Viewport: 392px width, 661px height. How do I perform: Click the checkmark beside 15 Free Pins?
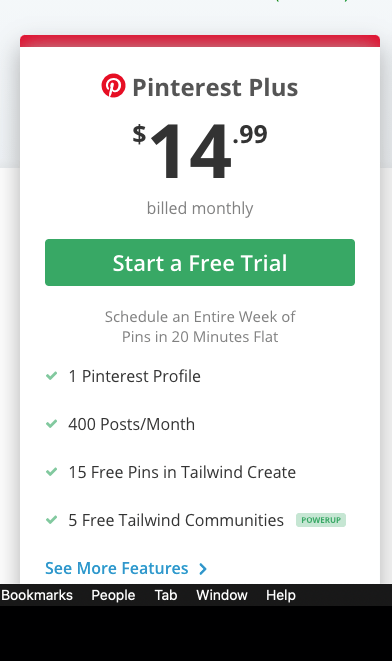click(x=51, y=472)
